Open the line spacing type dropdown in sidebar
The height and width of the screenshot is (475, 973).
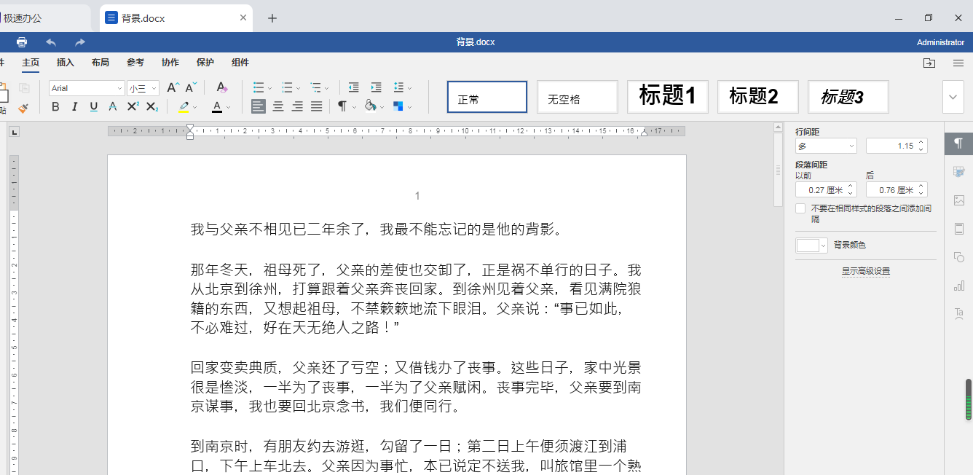pyautogui.click(x=826, y=146)
